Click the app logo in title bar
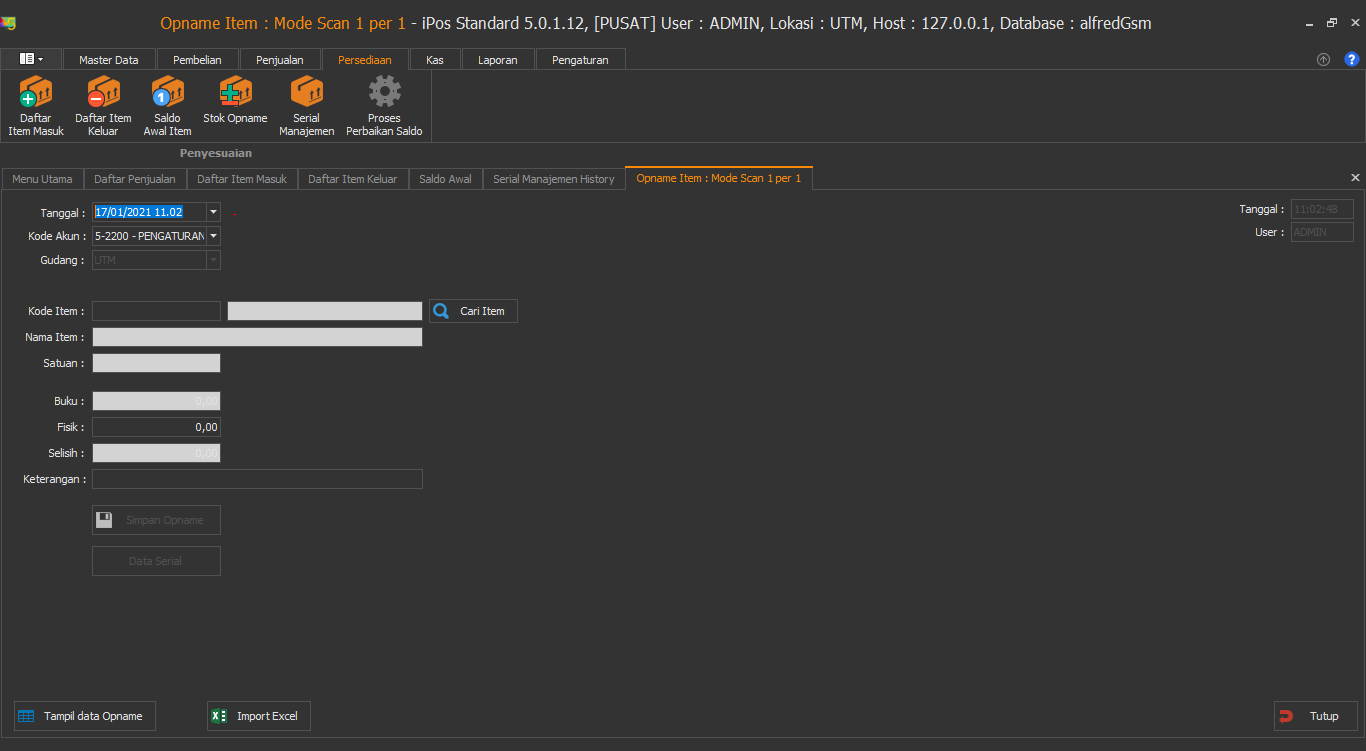 pos(9,23)
